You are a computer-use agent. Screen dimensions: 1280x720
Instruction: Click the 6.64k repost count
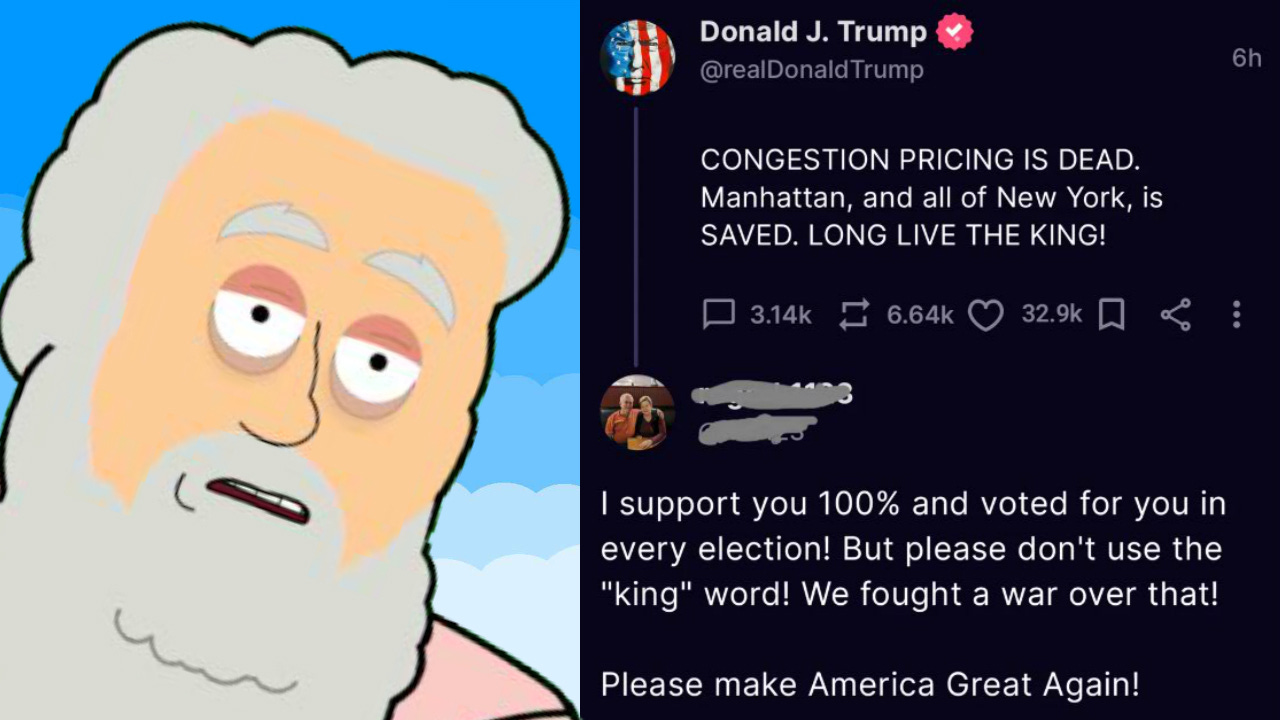tap(920, 315)
